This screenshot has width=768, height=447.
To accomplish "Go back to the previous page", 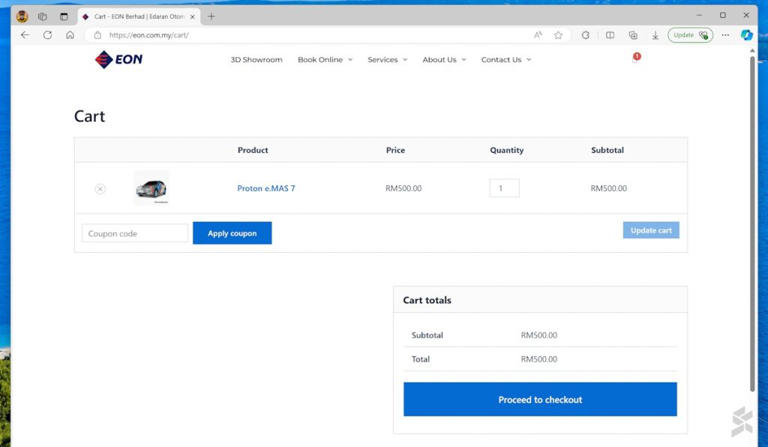I will point(25,35).
